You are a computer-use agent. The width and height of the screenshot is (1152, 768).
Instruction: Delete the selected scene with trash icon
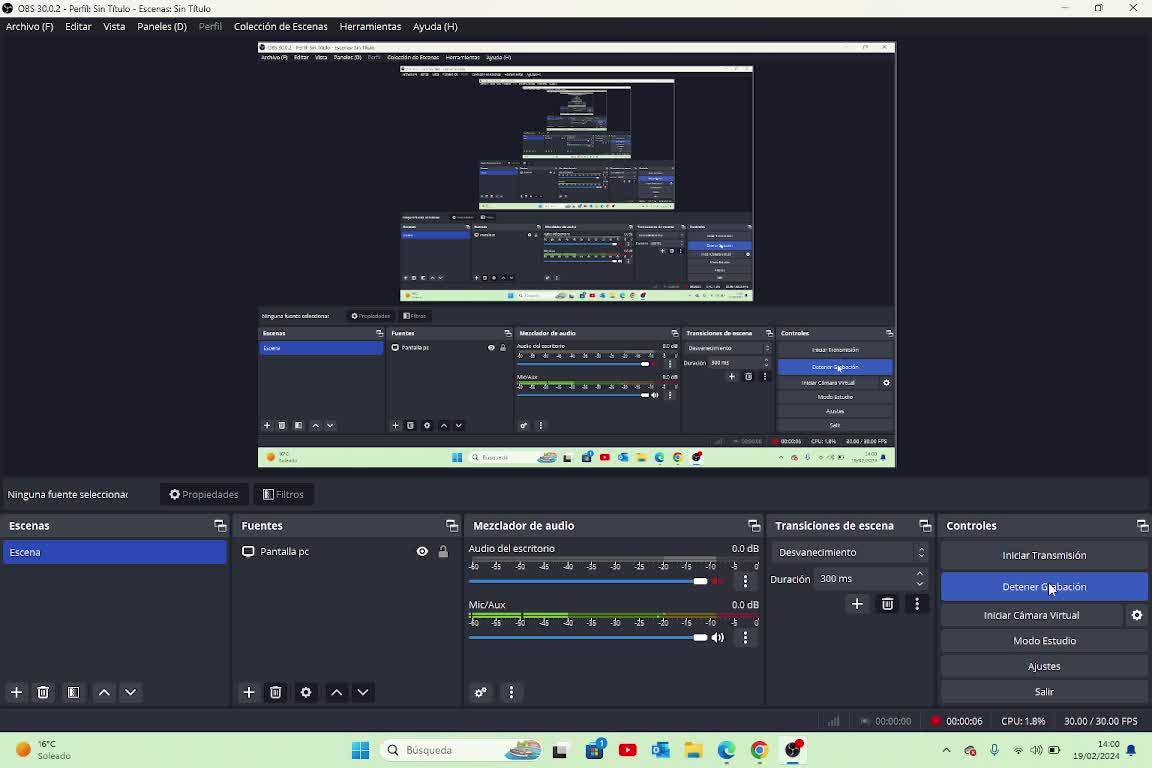coord(43,692)
